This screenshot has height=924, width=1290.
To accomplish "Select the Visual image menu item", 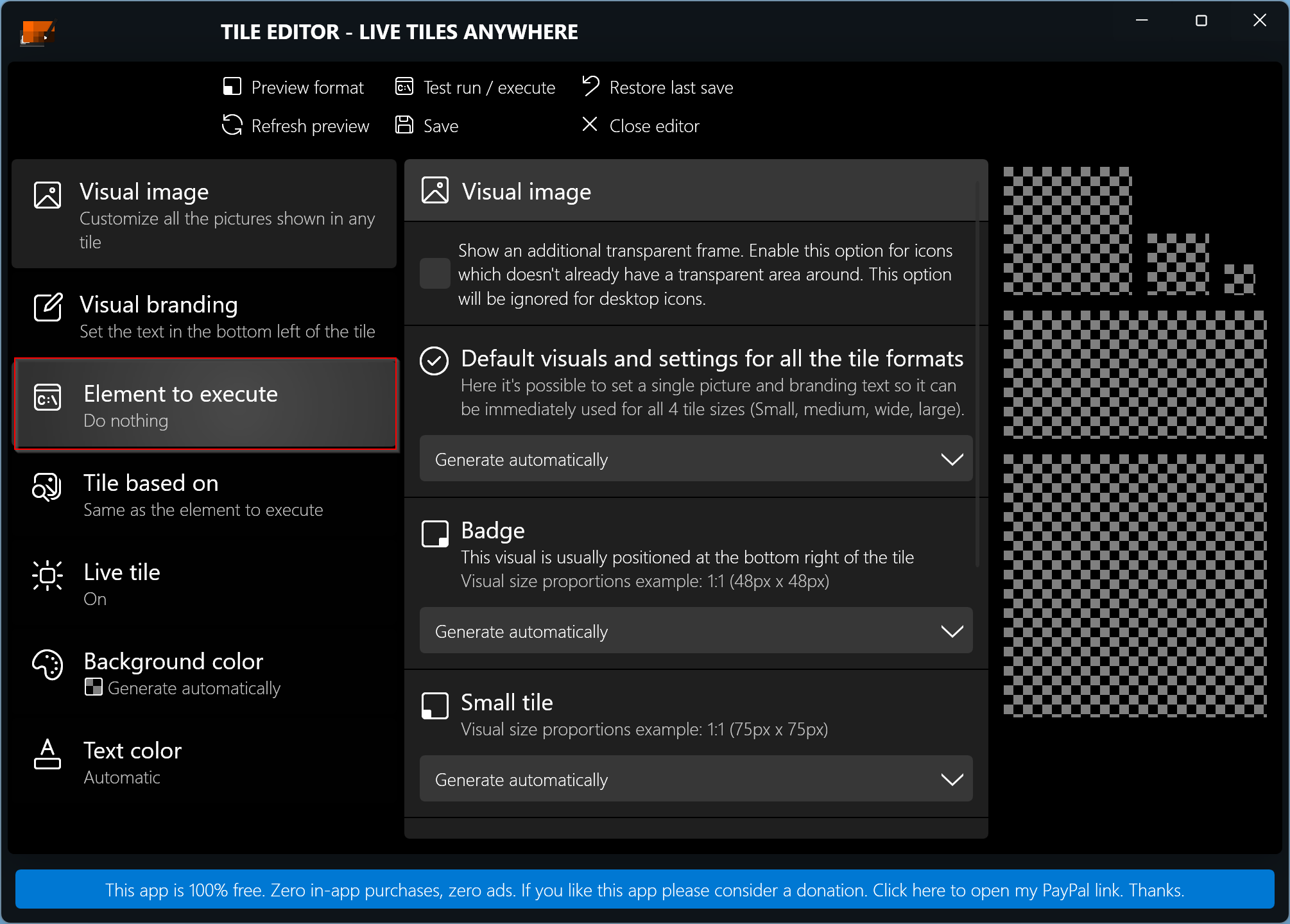I will [x=204, y=214].
